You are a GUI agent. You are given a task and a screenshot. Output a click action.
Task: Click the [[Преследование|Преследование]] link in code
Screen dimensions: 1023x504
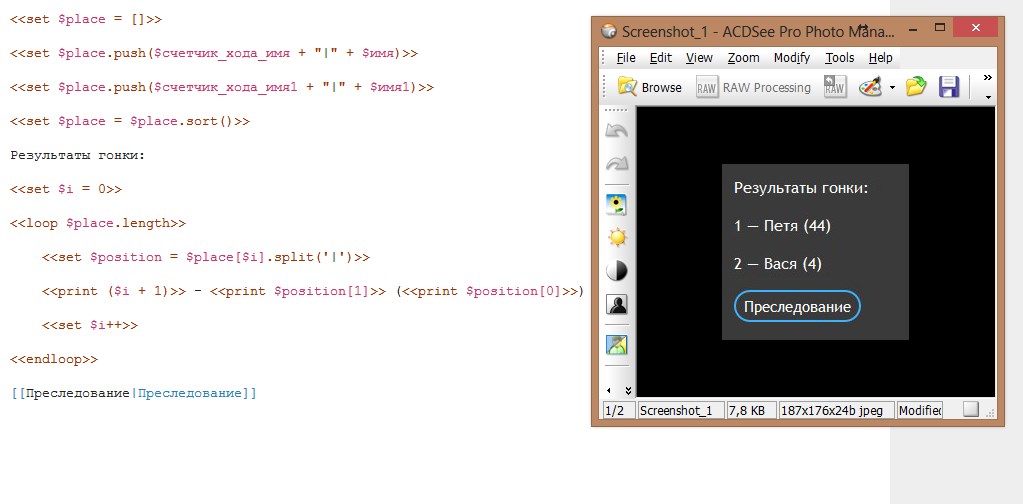[134, 393]
